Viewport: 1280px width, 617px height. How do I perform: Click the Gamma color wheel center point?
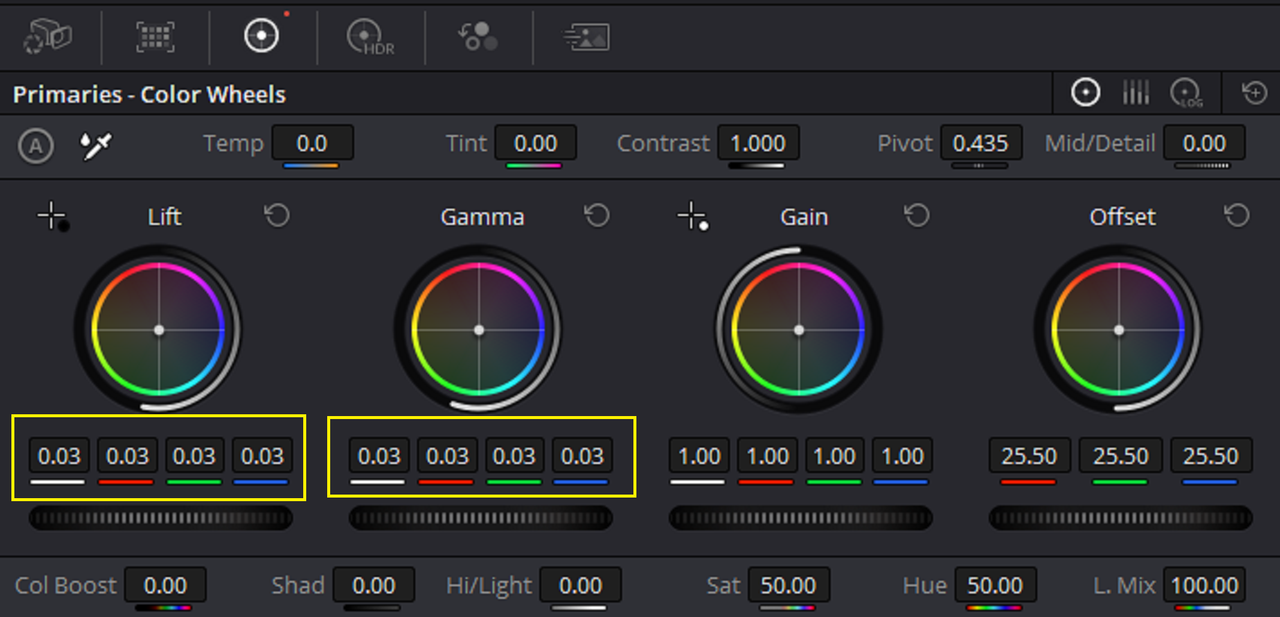[478, 329]
